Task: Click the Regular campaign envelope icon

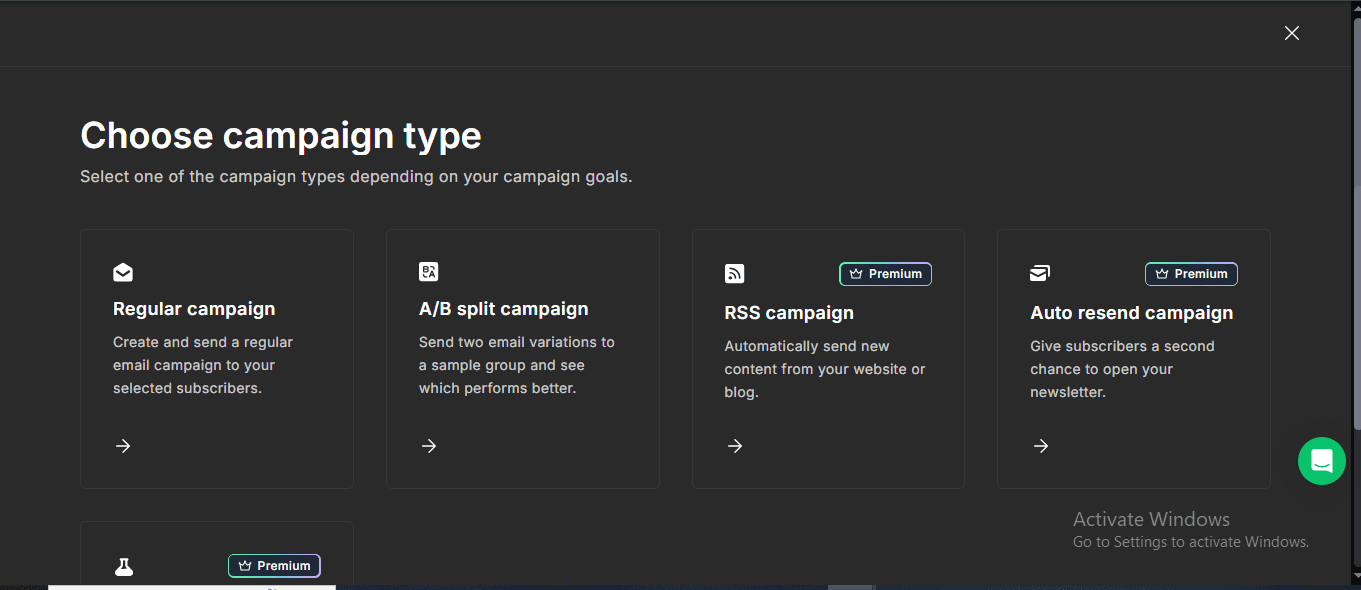Action: coord(123,272)
